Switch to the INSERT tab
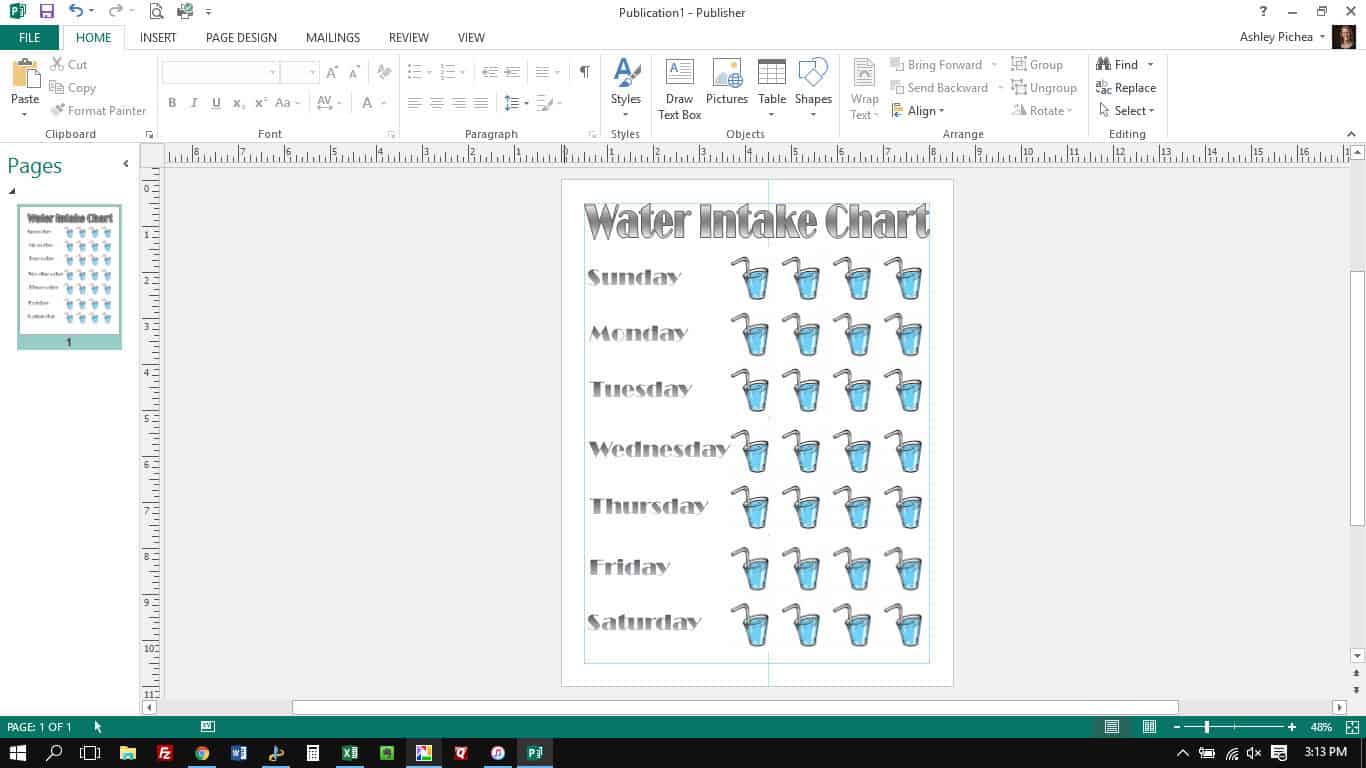The image size is (1366, 768). (x=158, y=37)
